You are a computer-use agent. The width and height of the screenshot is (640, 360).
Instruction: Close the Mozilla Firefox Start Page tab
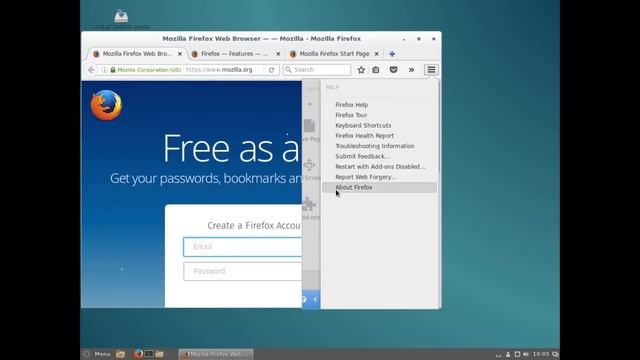(376, 54)
